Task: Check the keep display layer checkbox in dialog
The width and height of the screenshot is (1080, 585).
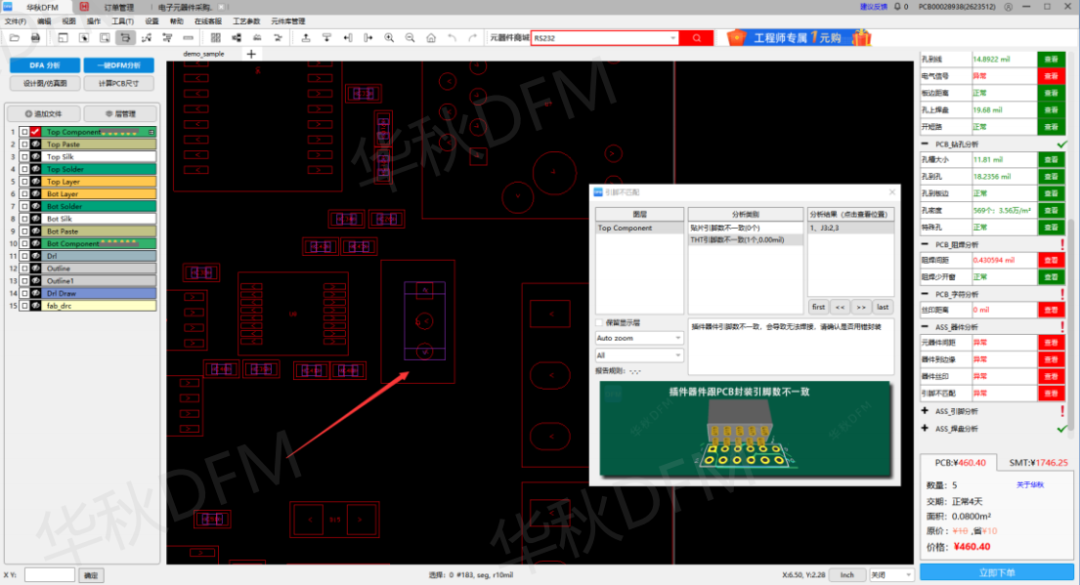Action: (599, 322)
